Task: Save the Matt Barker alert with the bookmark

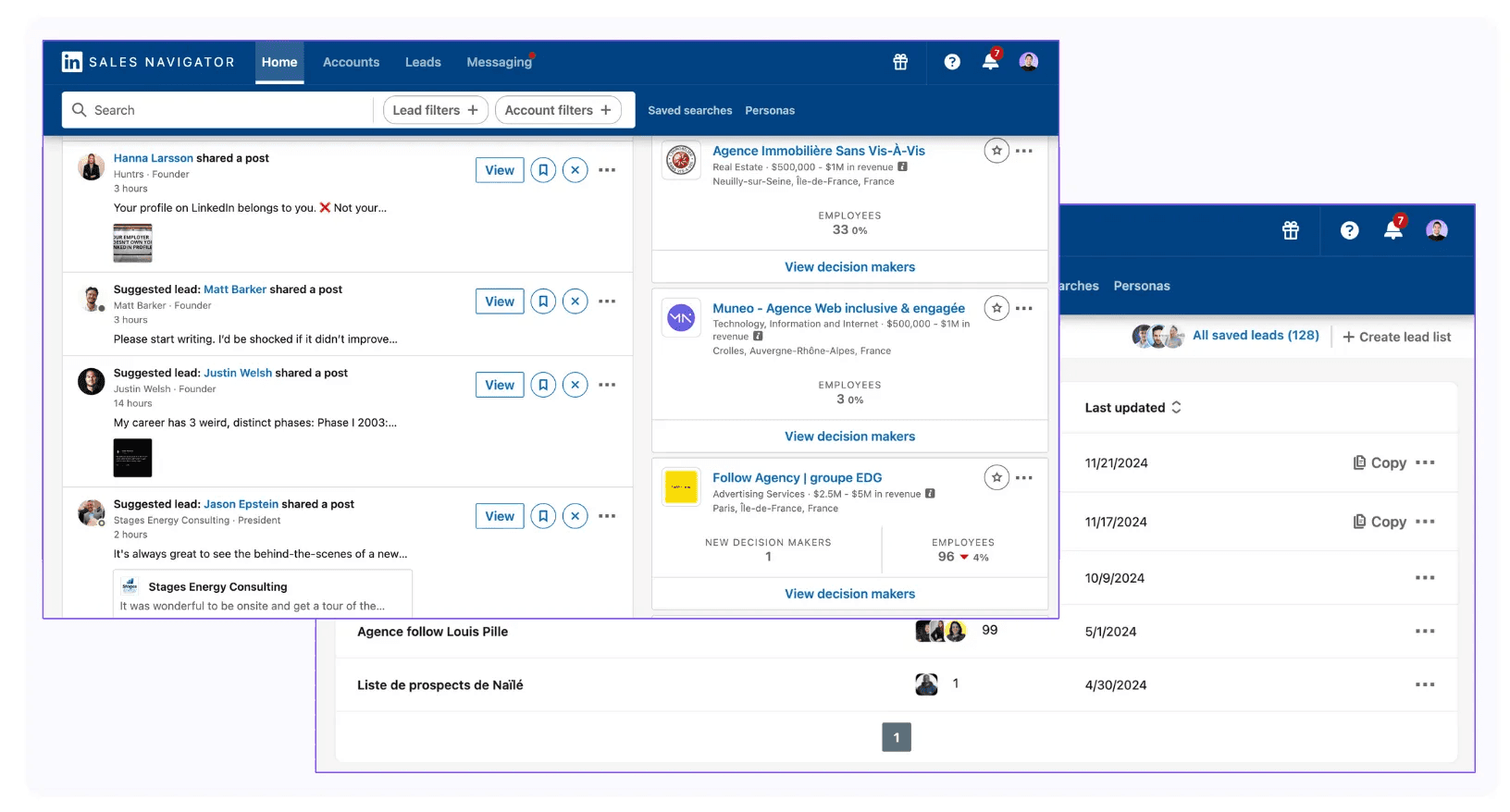Action: (x=543, y=301)
